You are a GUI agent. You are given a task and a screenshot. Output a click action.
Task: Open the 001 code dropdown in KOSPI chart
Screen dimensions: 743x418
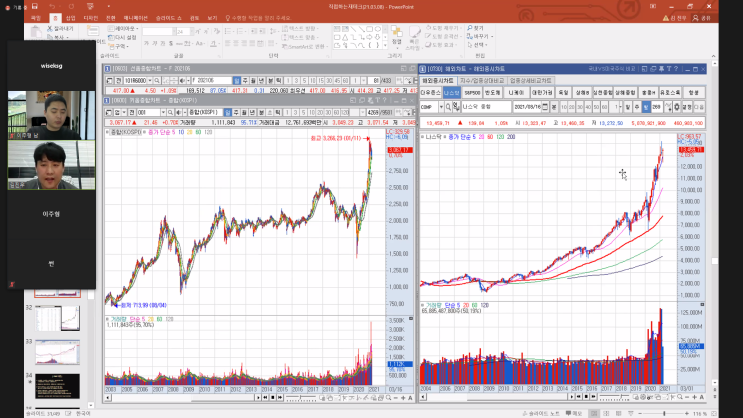pos(163,112)
